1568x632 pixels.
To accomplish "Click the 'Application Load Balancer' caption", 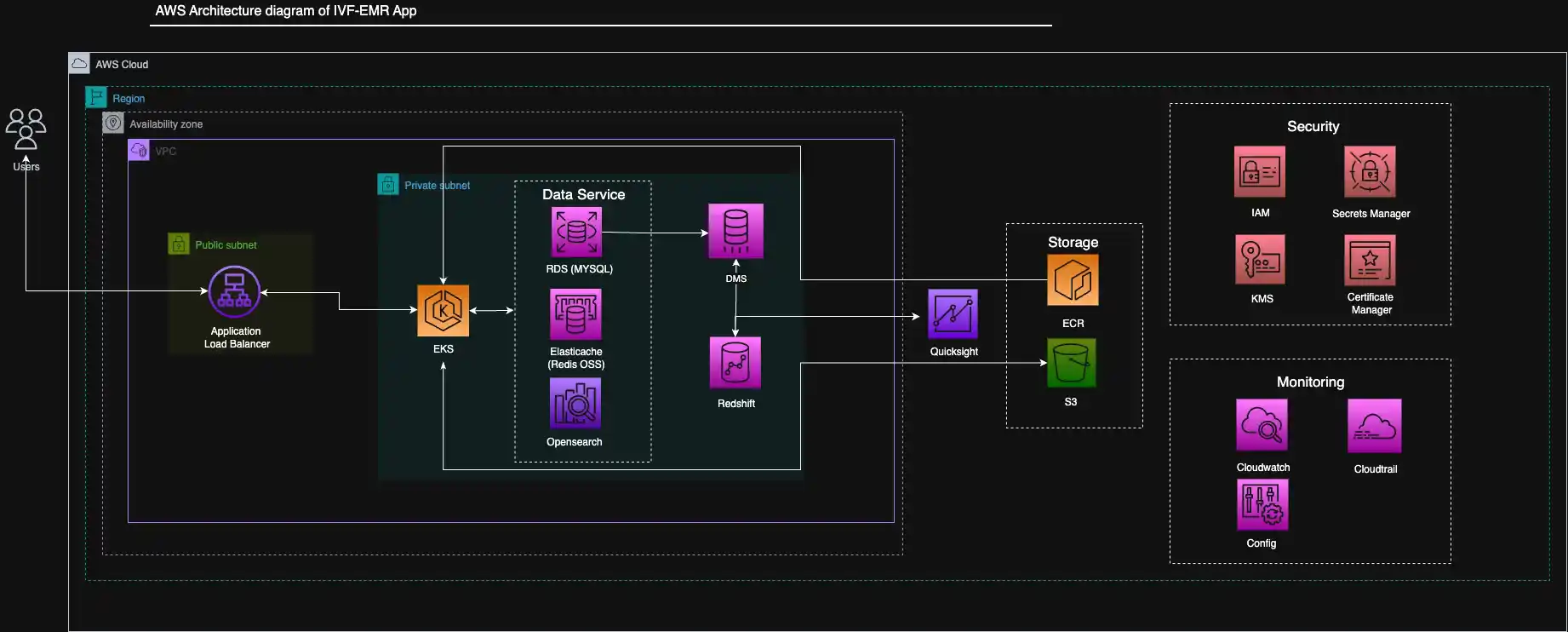I will pos(237,337).
